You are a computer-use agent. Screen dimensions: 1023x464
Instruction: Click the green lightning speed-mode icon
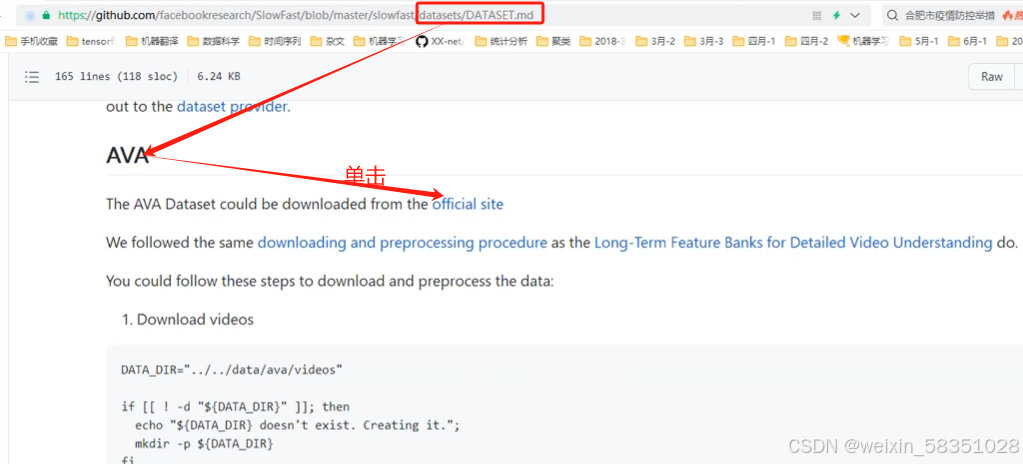pos(836,15)
